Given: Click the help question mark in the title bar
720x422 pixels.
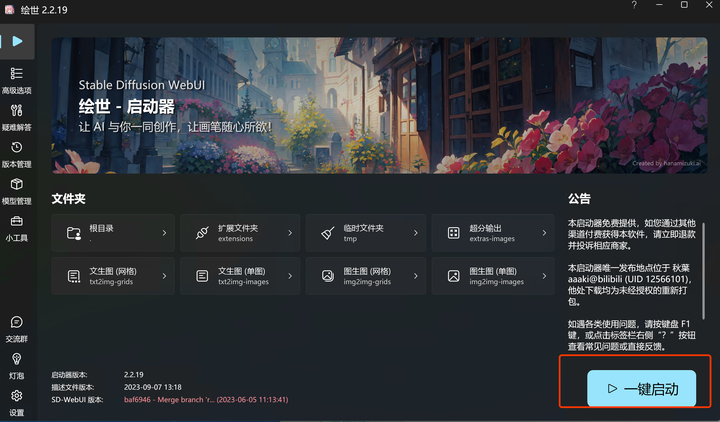Looking at the screenshot, I should click(x=634, y=5).
